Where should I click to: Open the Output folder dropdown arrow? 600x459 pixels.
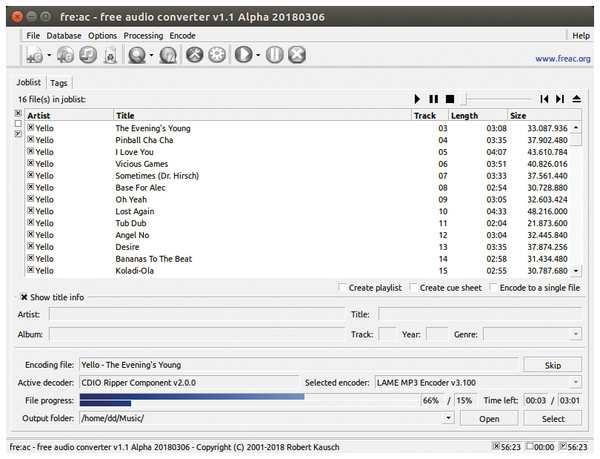click(x=448, y=418)
